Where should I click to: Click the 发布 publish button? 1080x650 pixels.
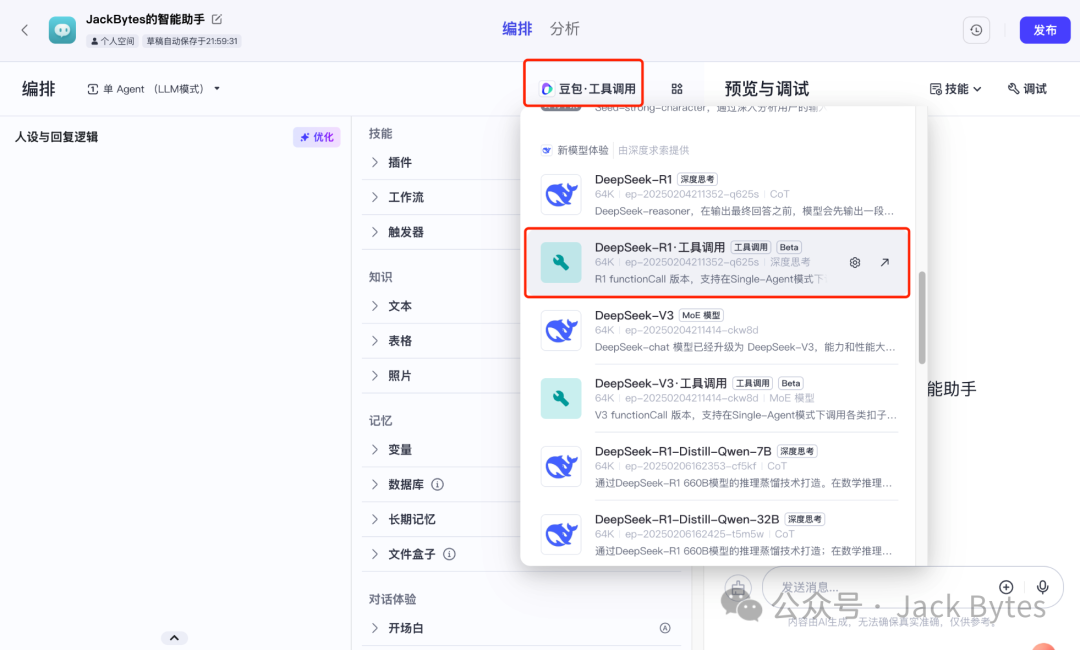1045,30
